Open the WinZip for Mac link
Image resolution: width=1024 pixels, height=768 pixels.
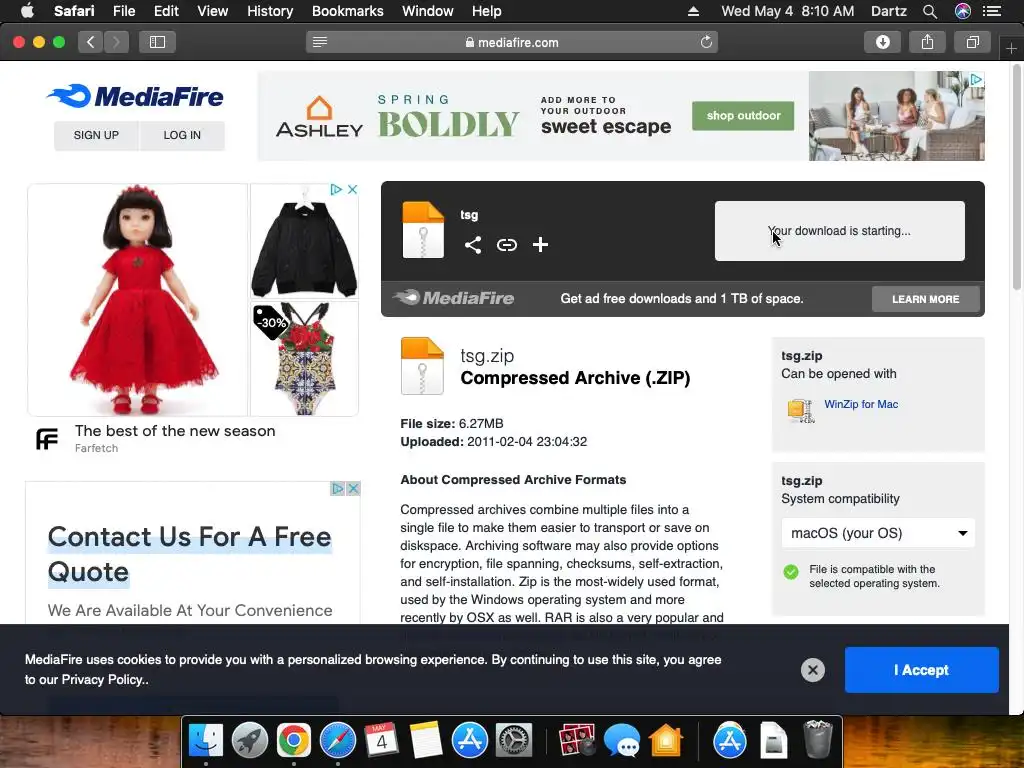point(861,404)
